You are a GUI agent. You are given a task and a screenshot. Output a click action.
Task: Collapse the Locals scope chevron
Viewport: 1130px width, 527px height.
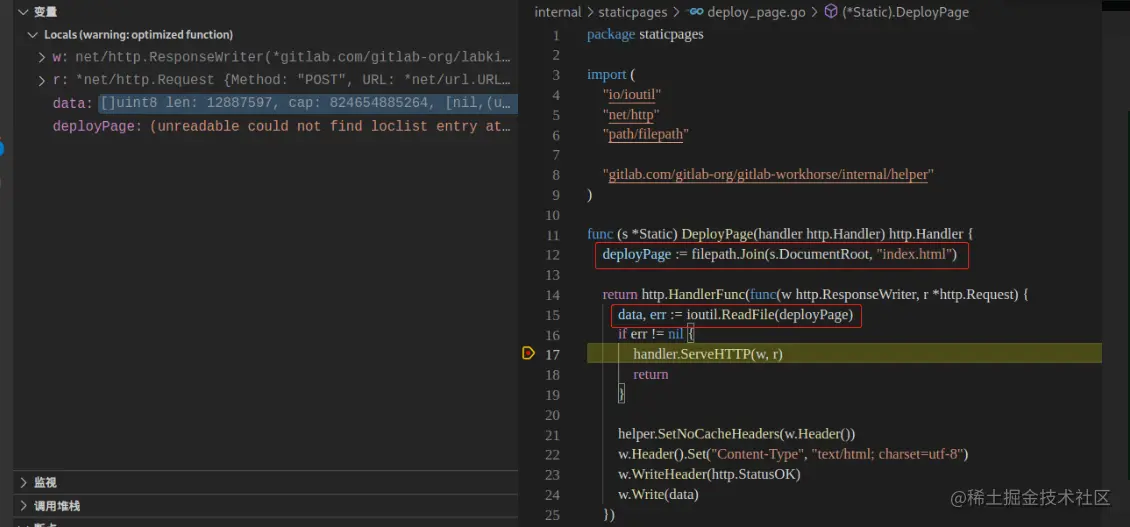point(32,35)
